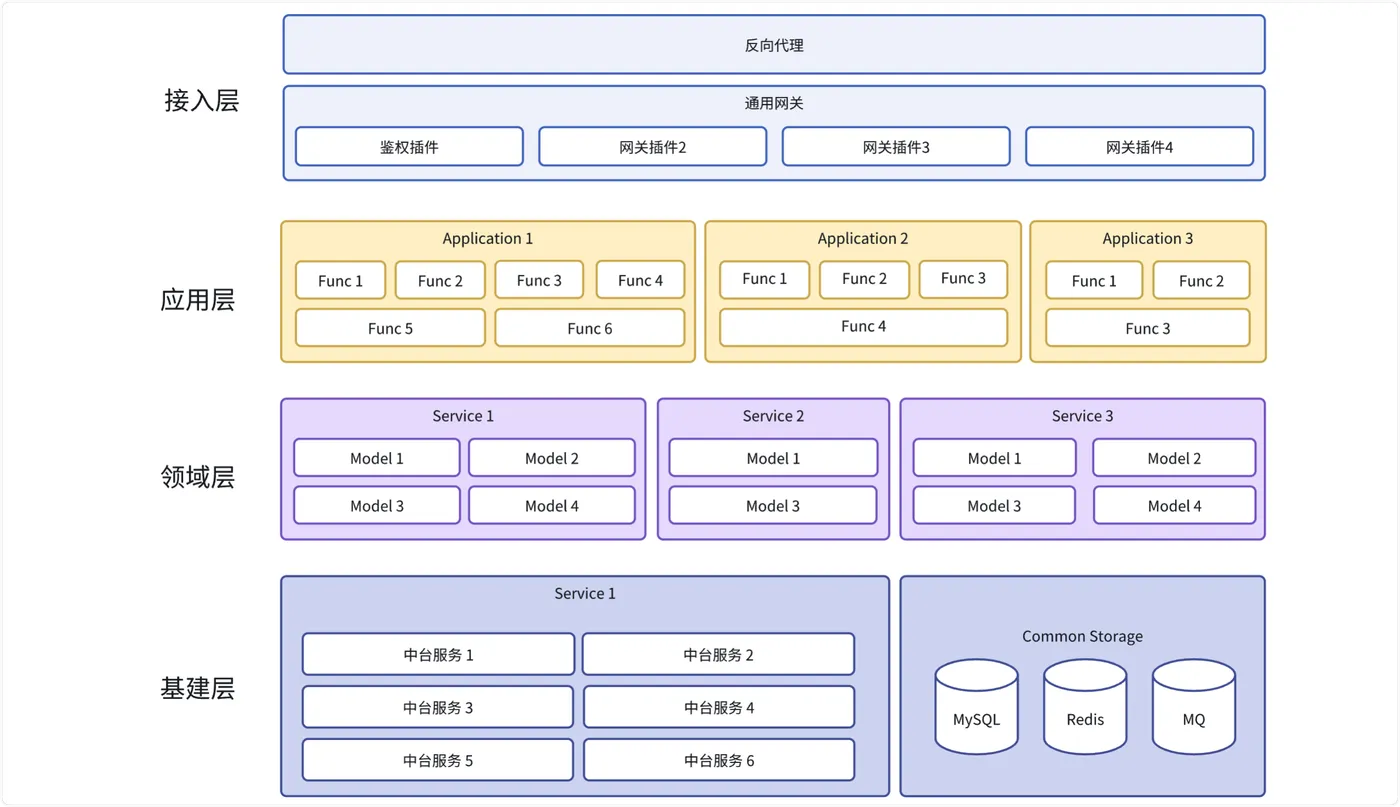Click Func 2 inside Application 3

coord(1201,280)
